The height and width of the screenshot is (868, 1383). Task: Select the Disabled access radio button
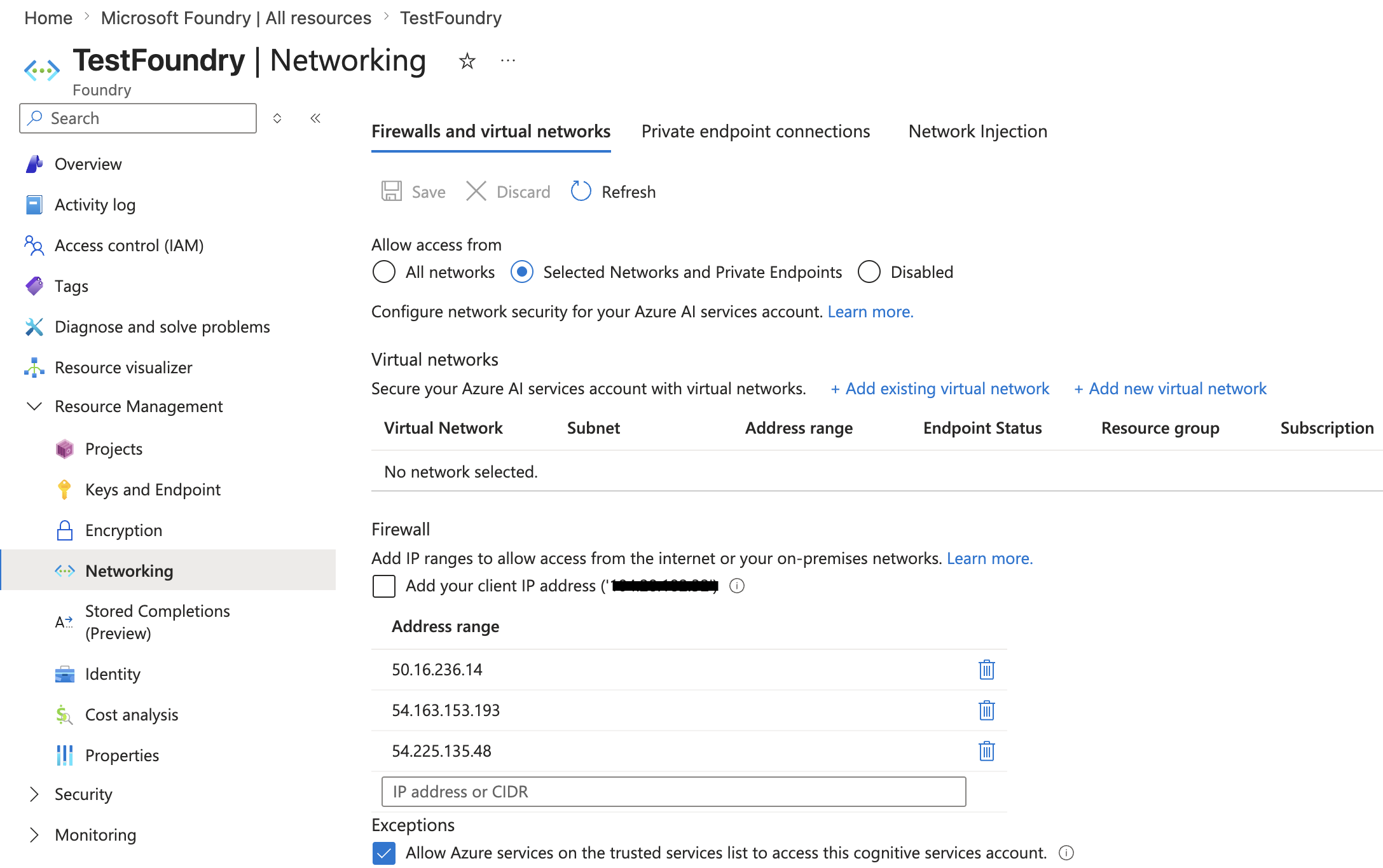click(x=869, y=272)
